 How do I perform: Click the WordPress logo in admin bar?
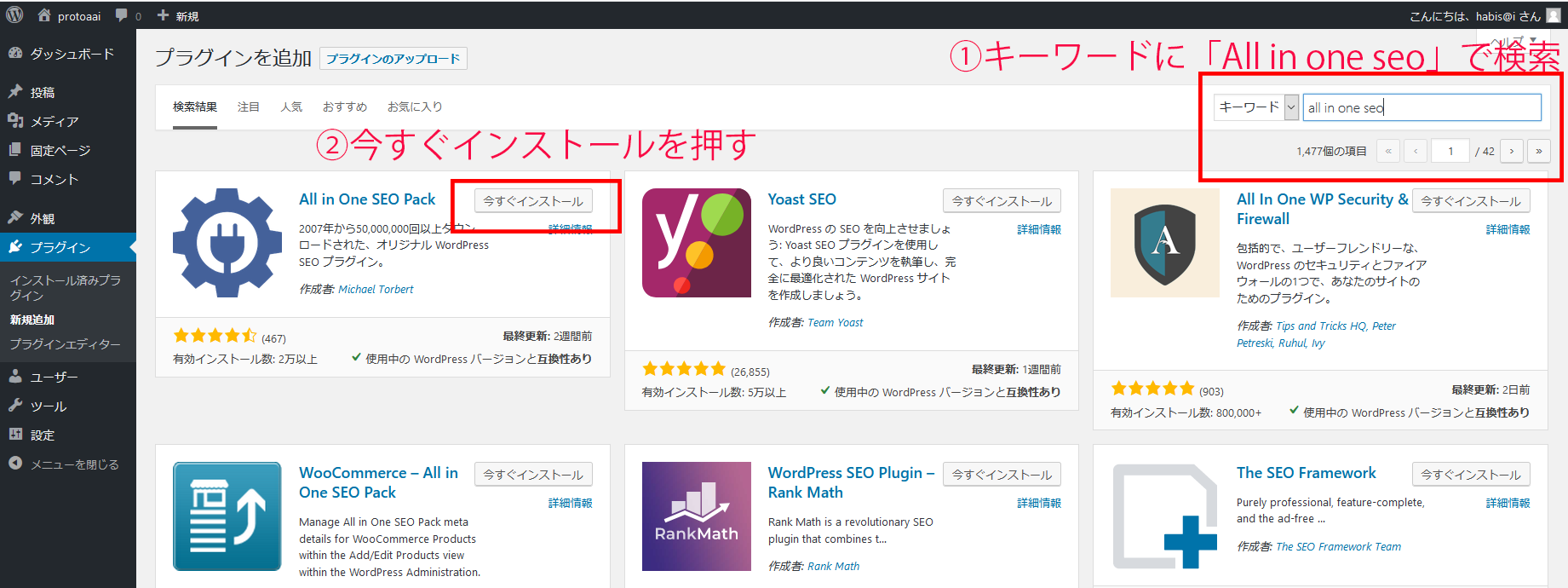[x=14, y=15]
